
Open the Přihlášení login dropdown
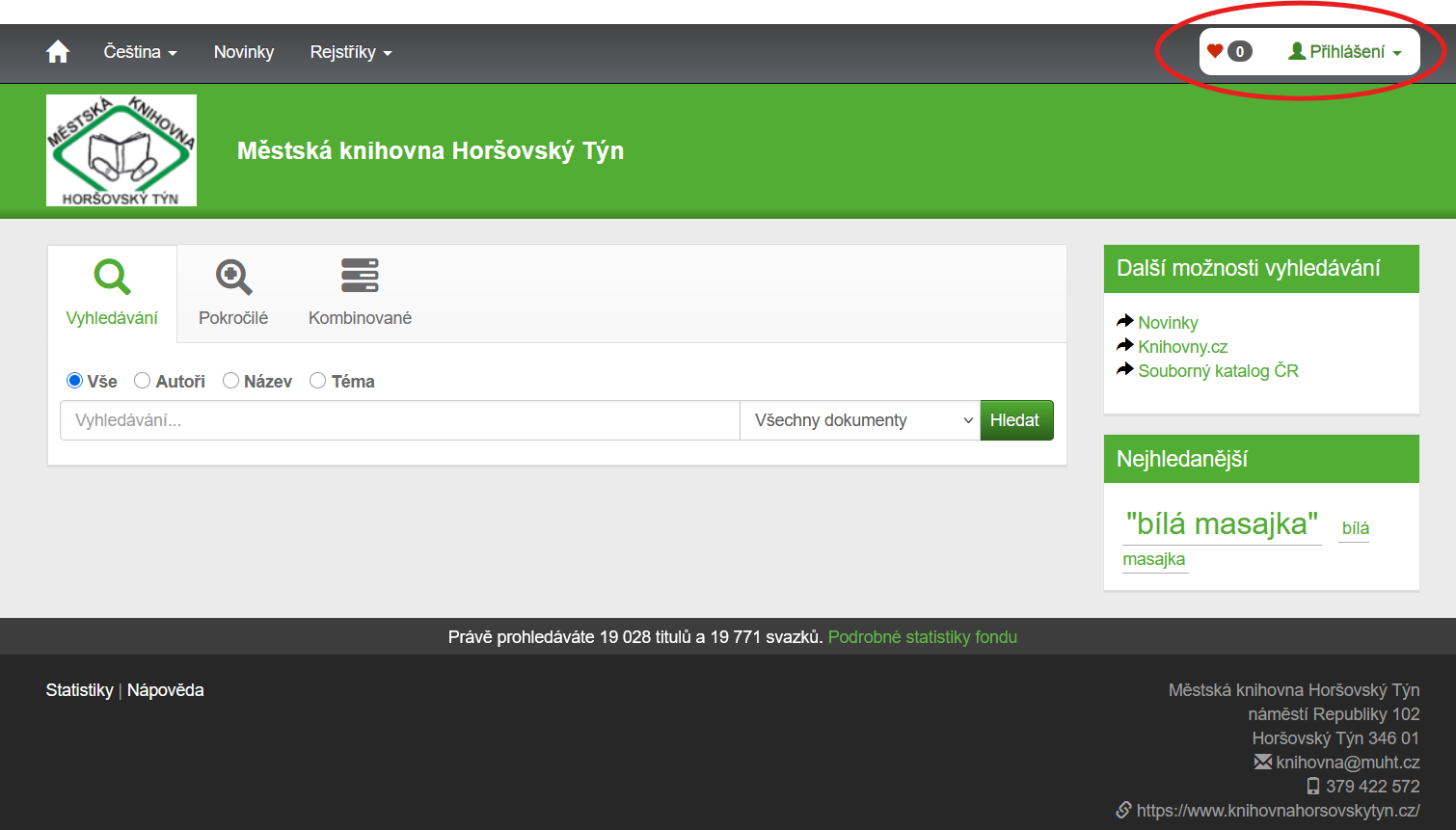coord(1345,52)
